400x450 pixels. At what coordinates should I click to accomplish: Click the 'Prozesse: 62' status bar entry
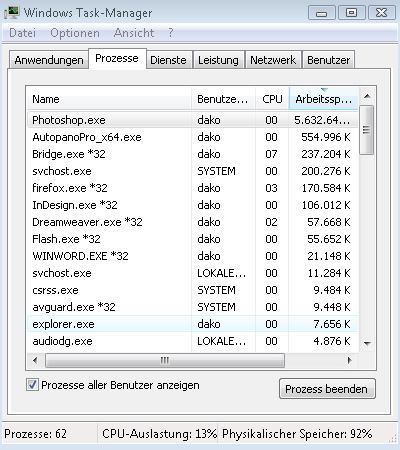[35, 434]
